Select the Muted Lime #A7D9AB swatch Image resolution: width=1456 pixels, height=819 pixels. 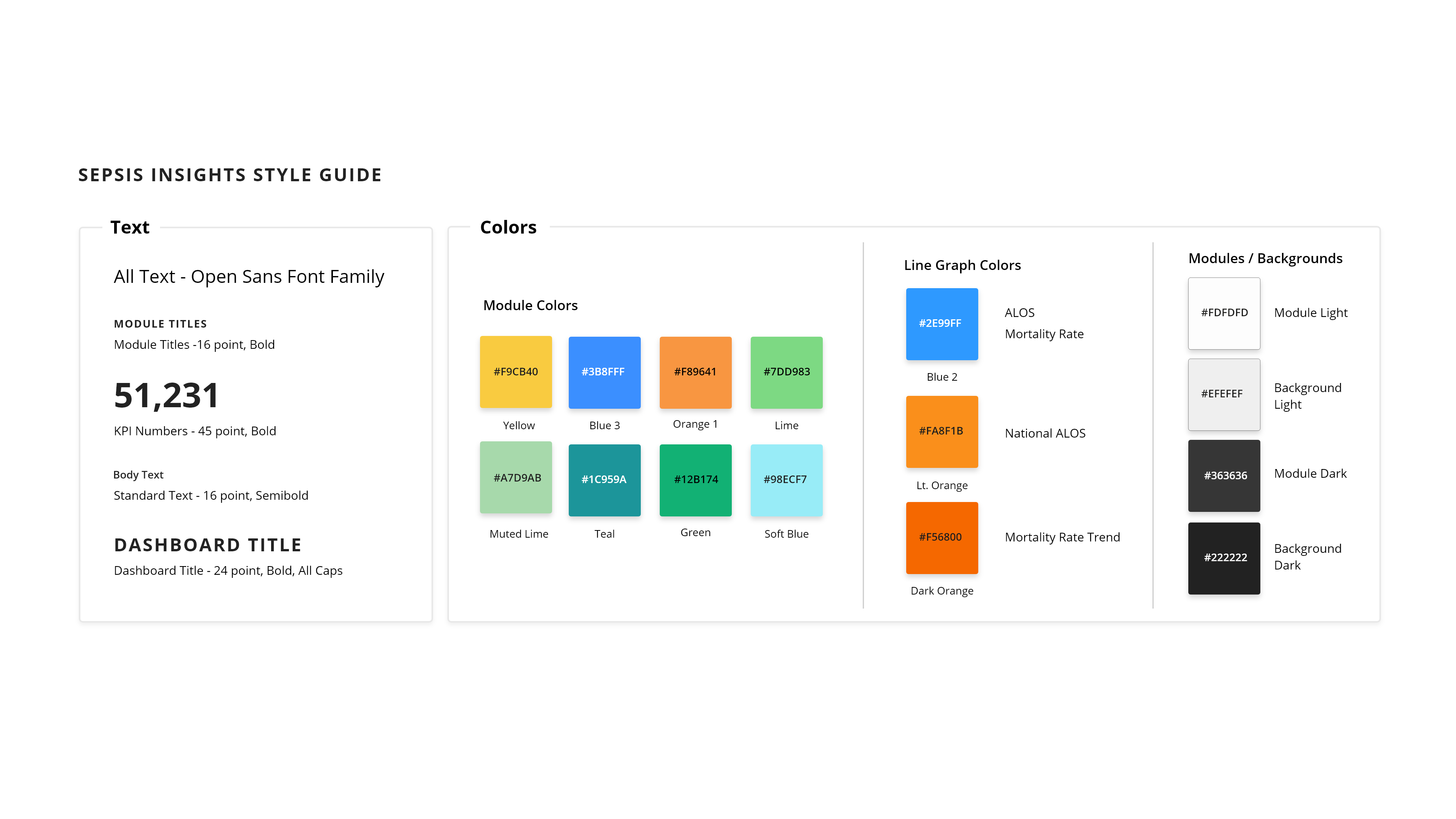[x=516, y=478]
